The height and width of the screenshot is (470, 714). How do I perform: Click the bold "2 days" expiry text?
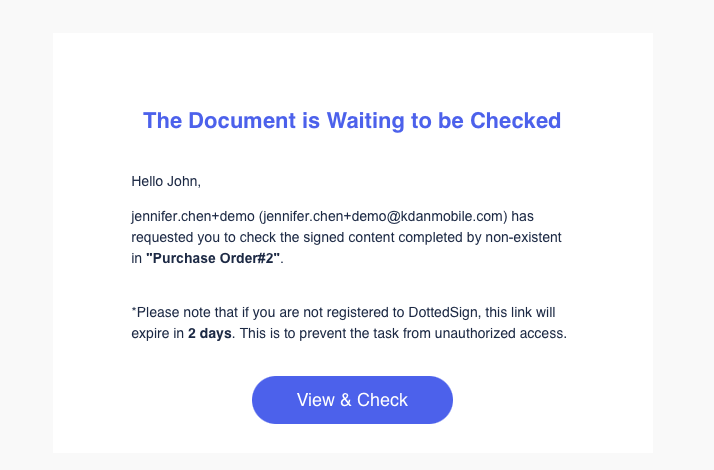(209, 333)
